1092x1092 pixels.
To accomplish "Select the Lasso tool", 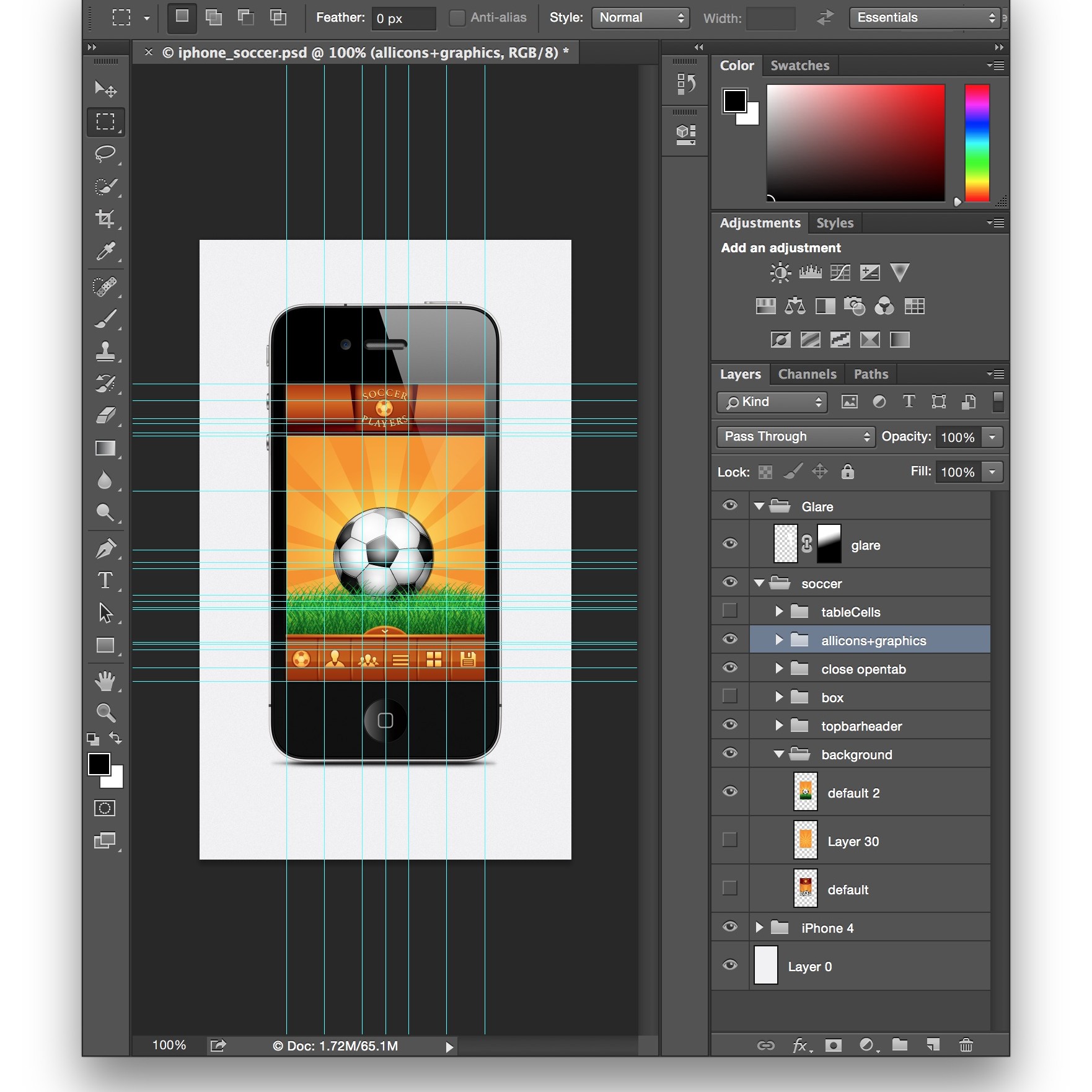I will click(x=105, y=154).
